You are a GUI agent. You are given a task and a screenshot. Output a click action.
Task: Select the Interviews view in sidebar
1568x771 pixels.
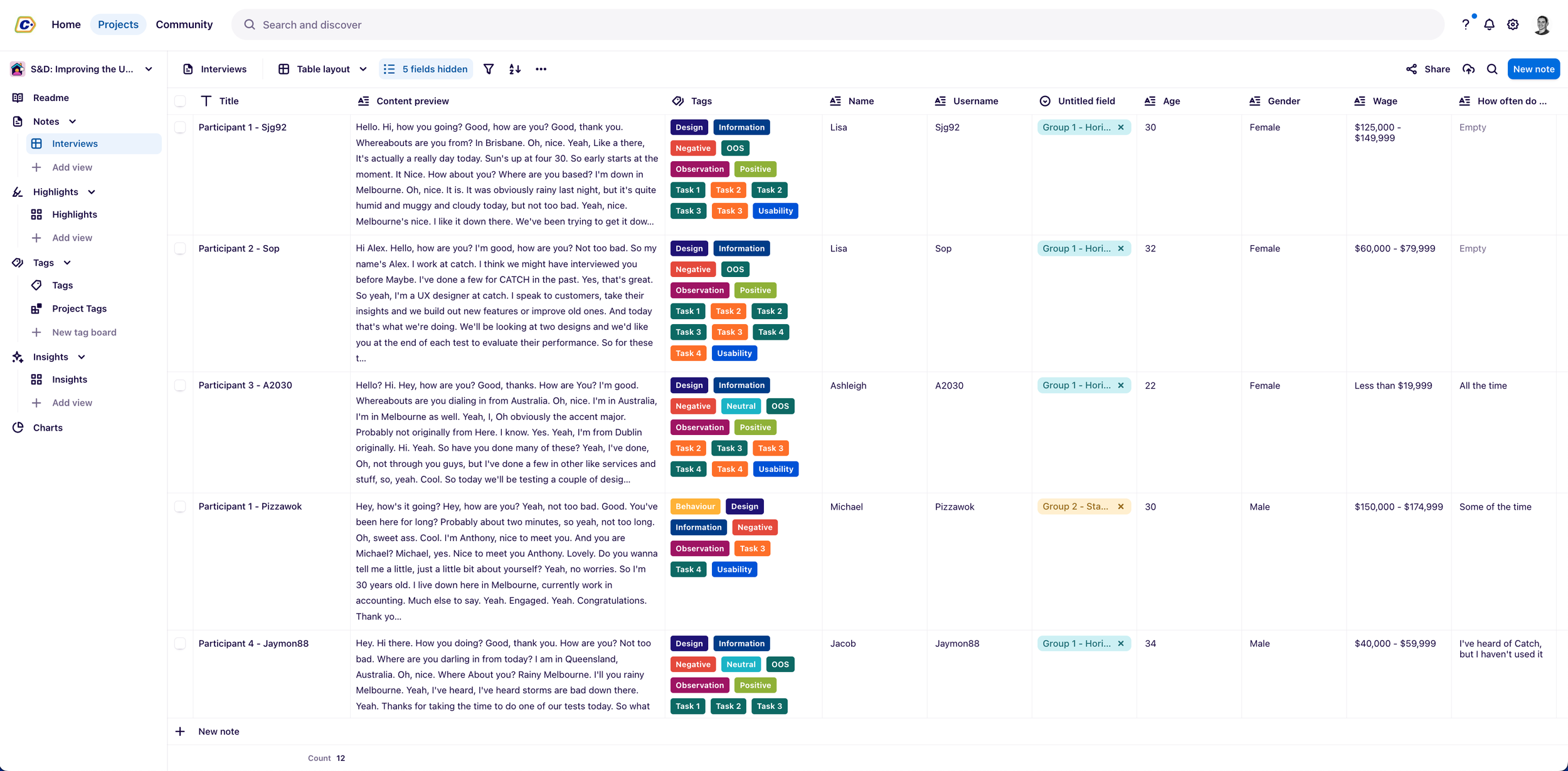(x=93, y=144)
